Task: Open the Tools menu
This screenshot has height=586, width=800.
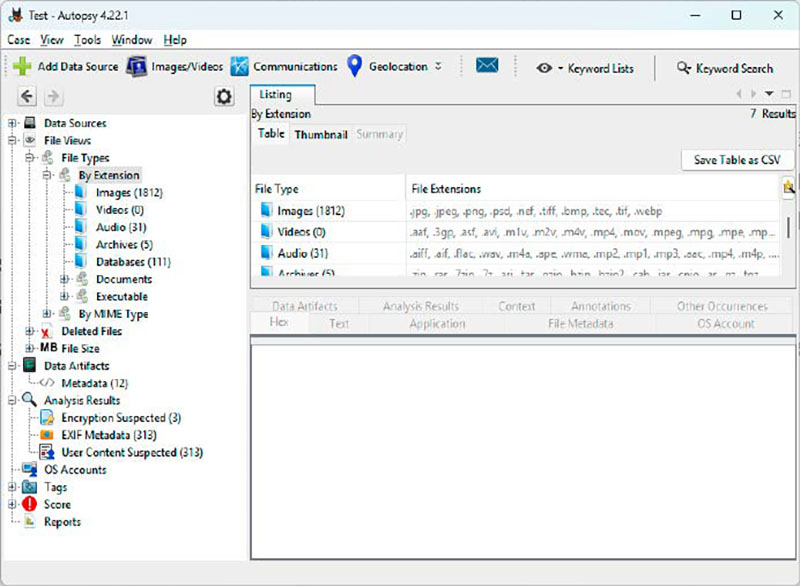Action: [87, 40]
